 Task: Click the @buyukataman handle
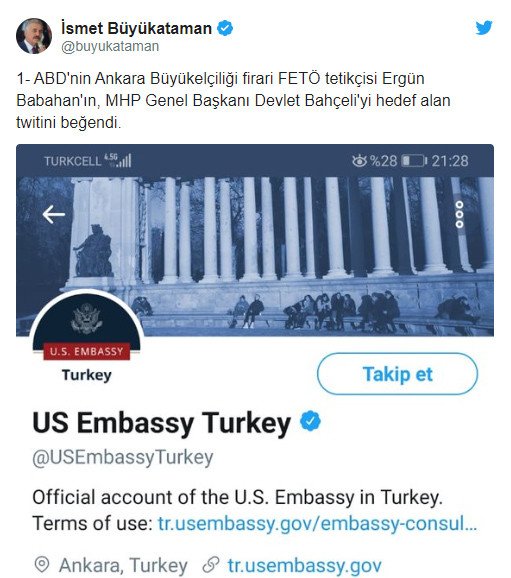110,47
